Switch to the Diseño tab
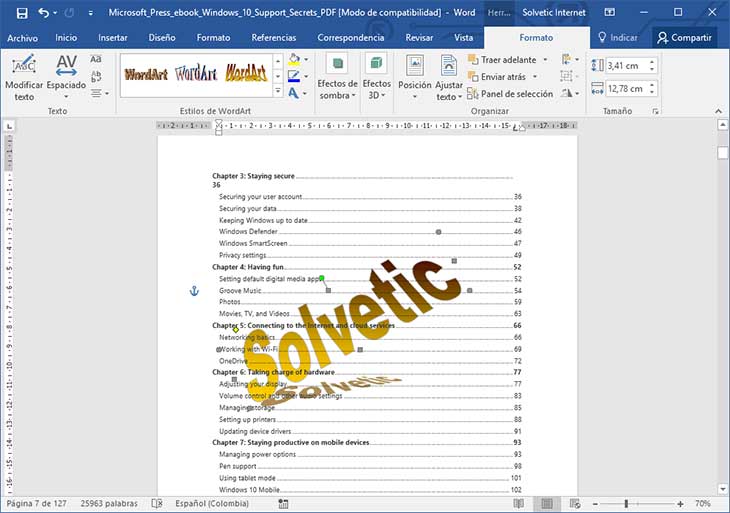 pos(162,38)
